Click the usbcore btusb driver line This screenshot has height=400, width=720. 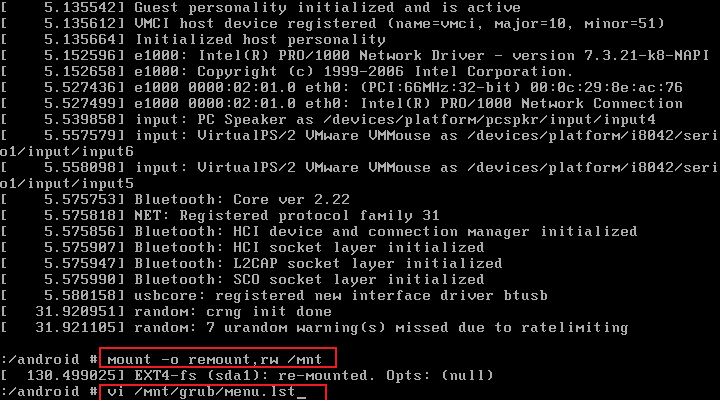pyautogui.click(x=274, y=296)
